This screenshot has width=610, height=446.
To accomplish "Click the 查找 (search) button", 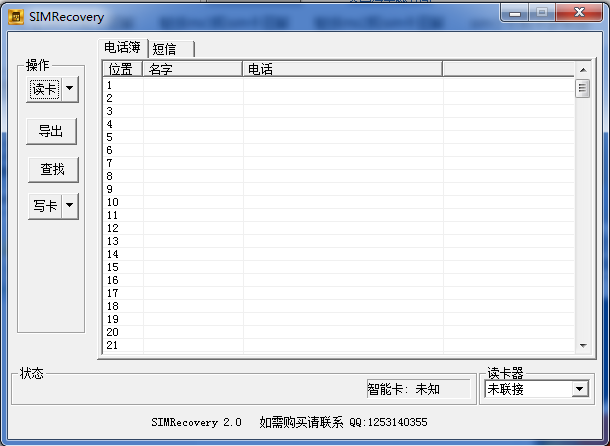I will tap(52, 169).
